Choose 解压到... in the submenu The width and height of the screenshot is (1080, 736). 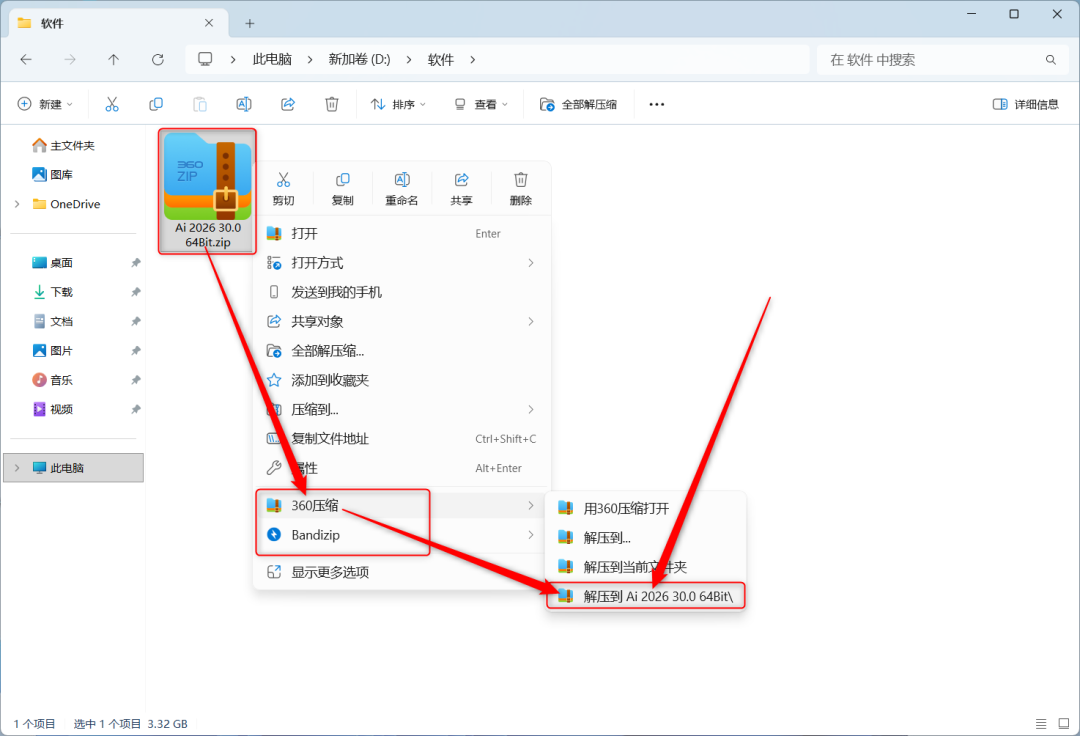tap(645, 538)
